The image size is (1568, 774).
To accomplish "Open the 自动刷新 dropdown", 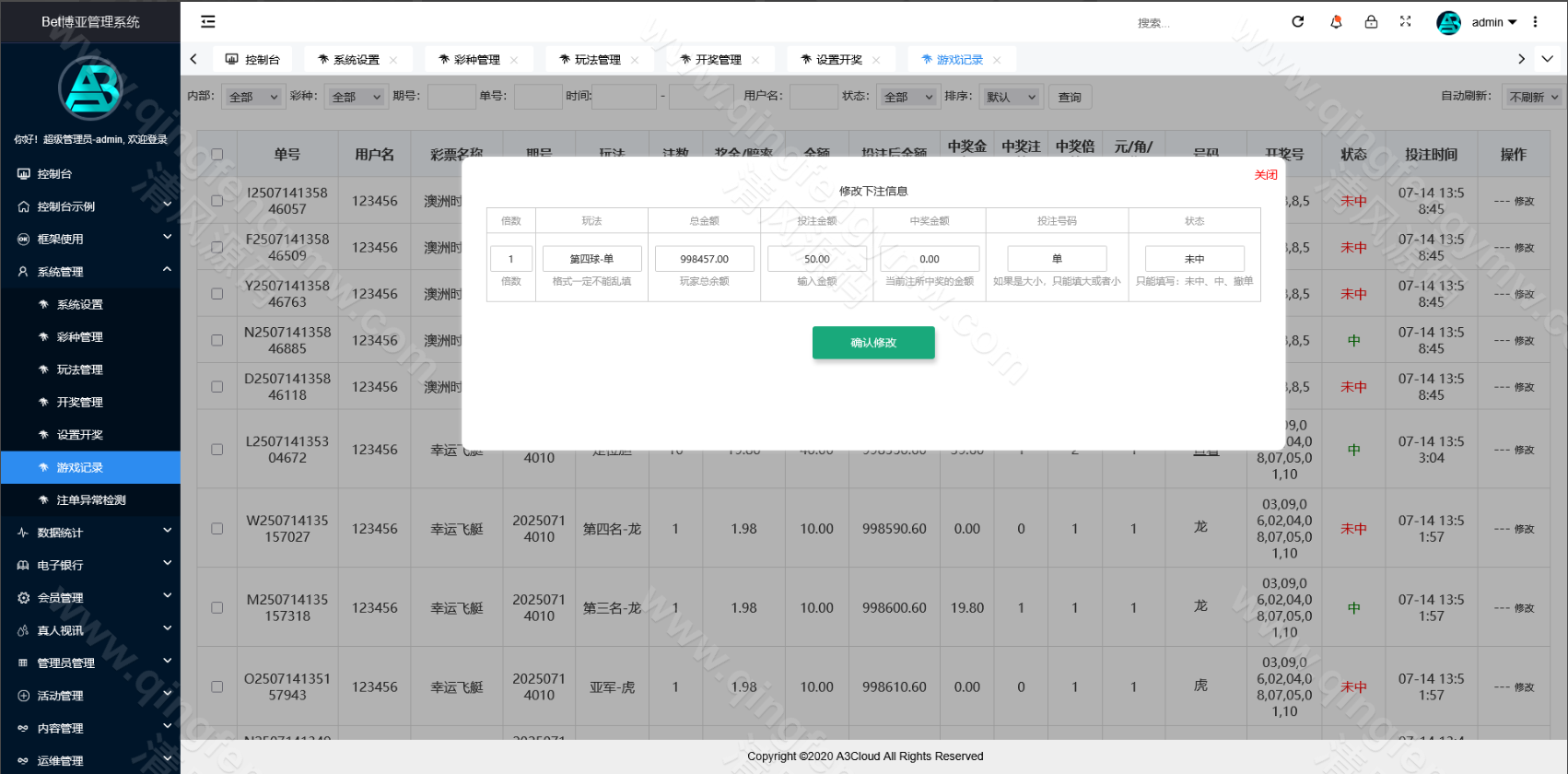I will pos(1533,97).
